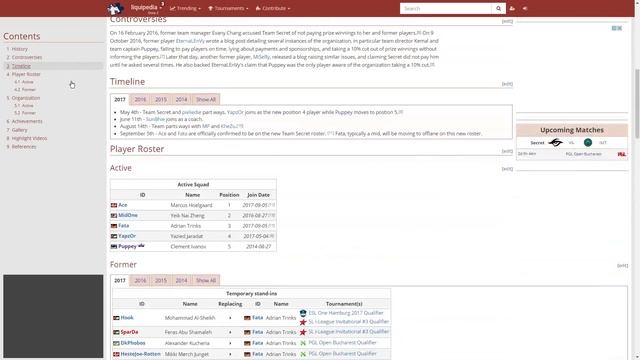Open Puppey player page
Viewport: 640px width, 360px height.
(127, 247)
